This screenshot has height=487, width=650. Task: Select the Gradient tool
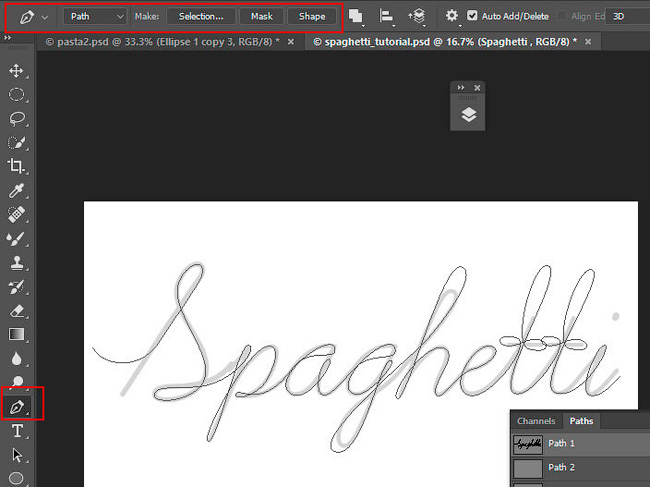(16, 334)
